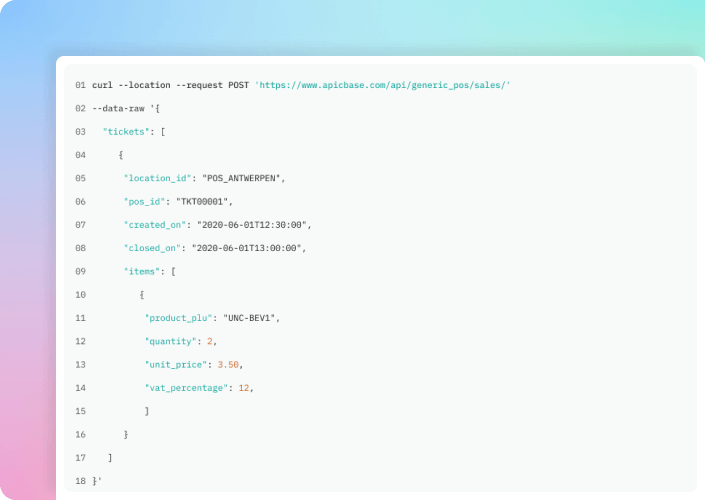This screenshot has width=705, height=503.
Task: Click the "location_id" key
Action: (157, 178)
